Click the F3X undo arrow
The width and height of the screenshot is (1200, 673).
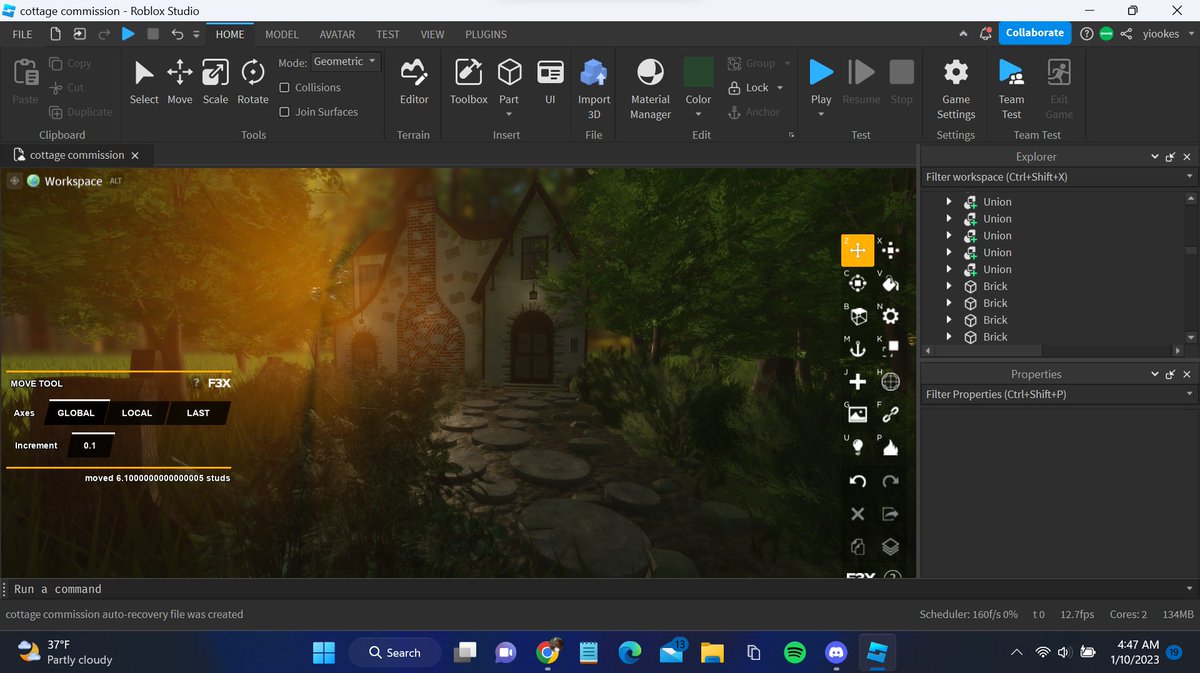click(857, 481)
